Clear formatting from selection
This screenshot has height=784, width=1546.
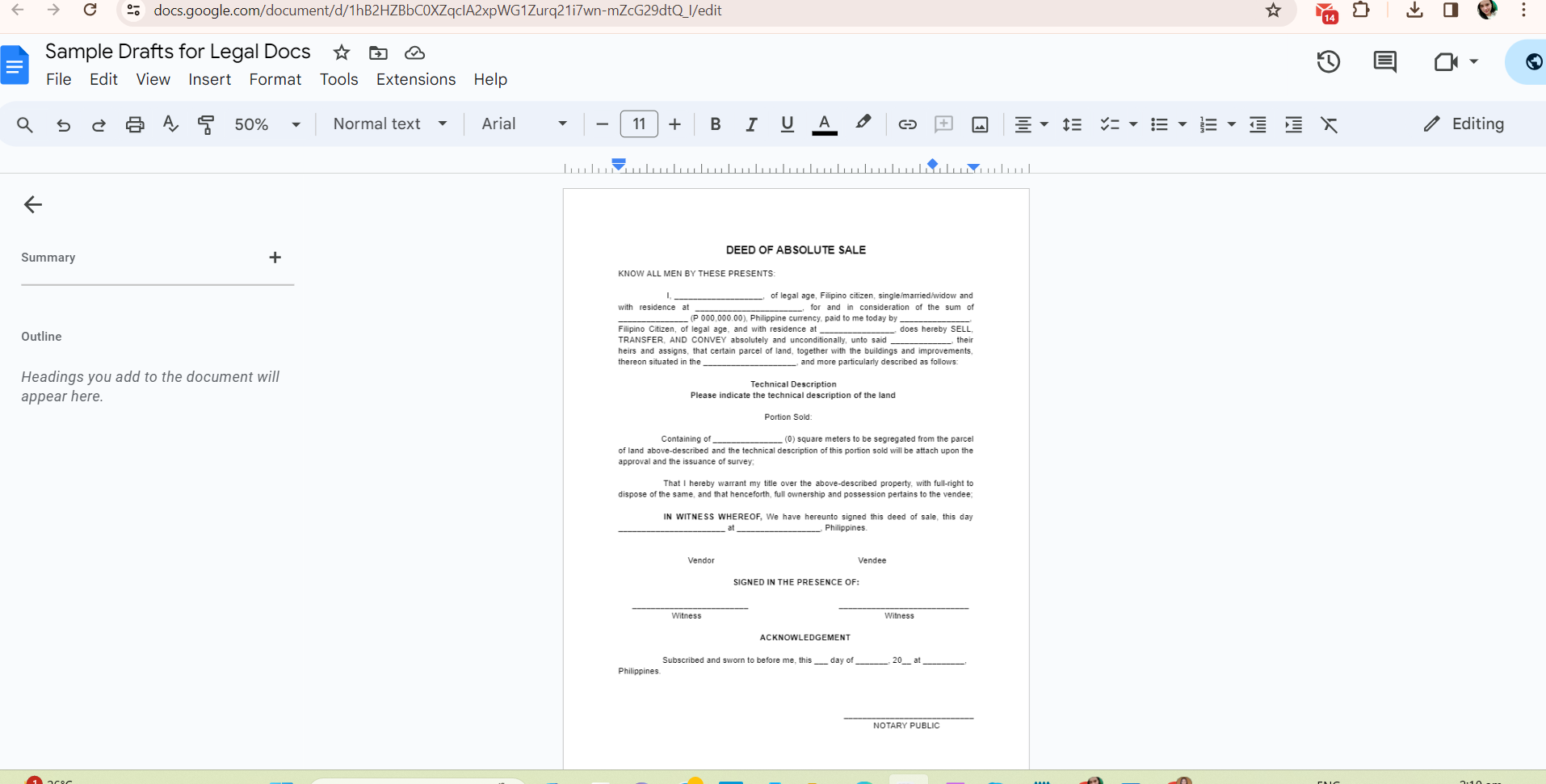click(x=1329, y=124)
